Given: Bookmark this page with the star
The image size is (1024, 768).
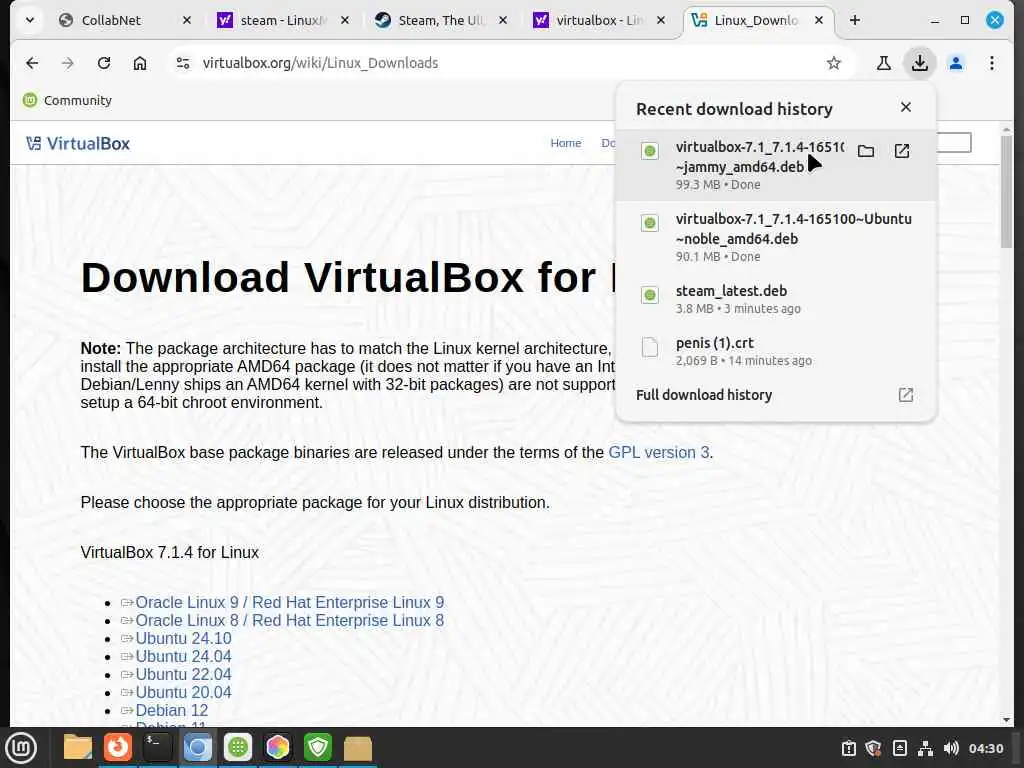Looking at the screenshot, I should click(833, 63).
